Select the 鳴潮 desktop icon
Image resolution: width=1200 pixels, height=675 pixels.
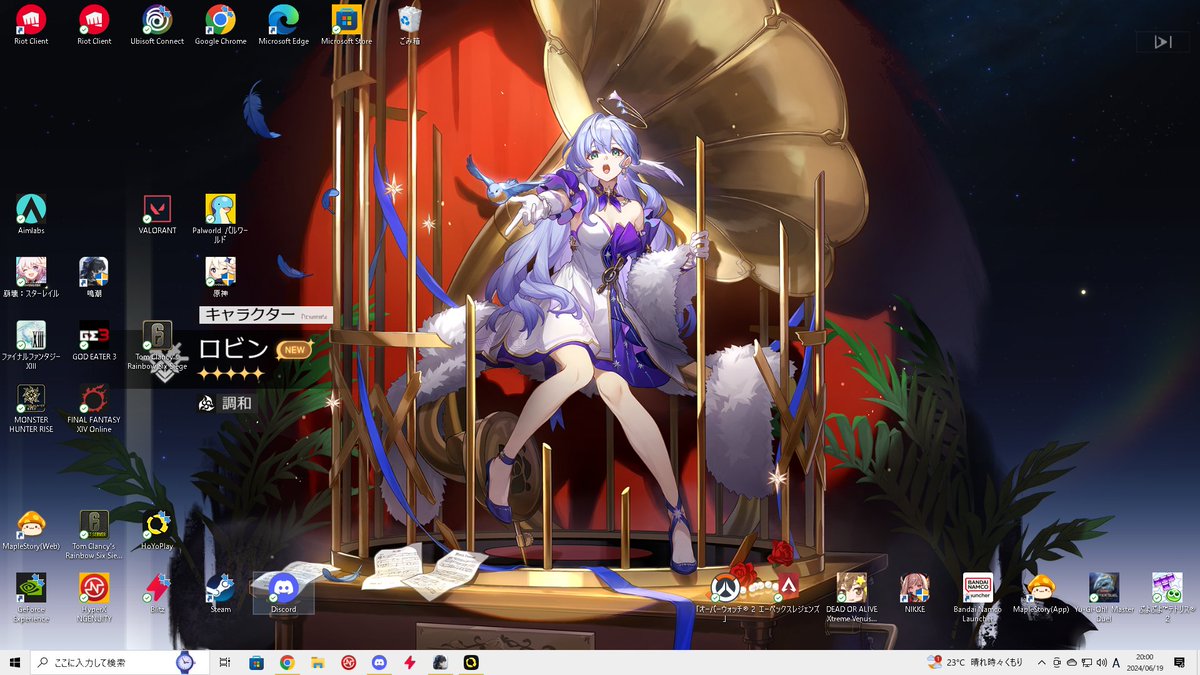(x=94, y=277)
